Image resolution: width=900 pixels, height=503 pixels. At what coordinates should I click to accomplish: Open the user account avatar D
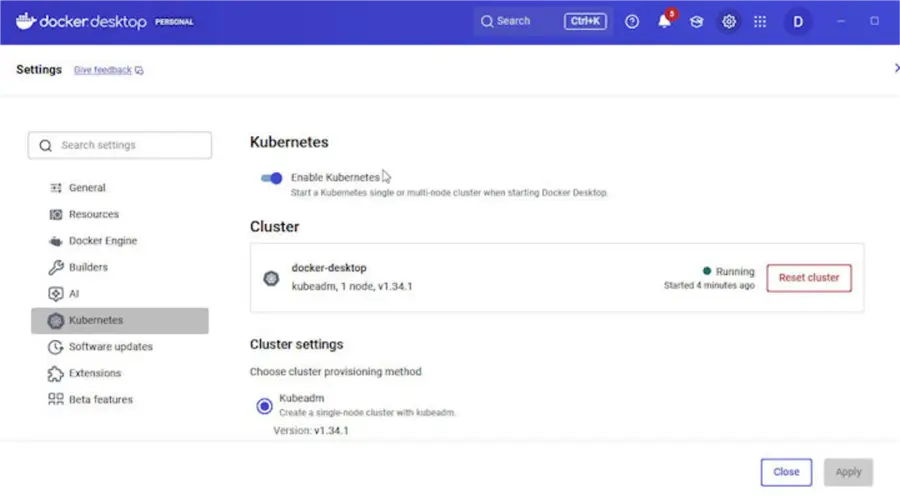(x=798, y=22)
